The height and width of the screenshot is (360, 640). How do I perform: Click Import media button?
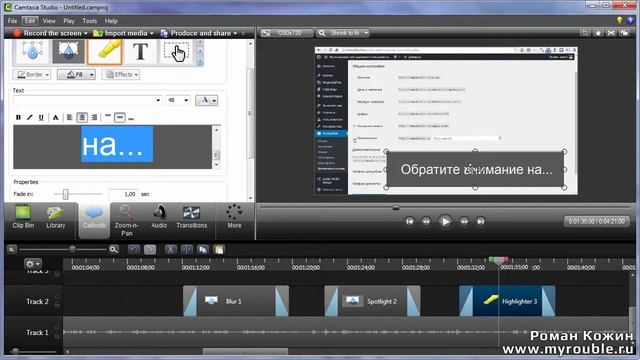pos(120,33)
